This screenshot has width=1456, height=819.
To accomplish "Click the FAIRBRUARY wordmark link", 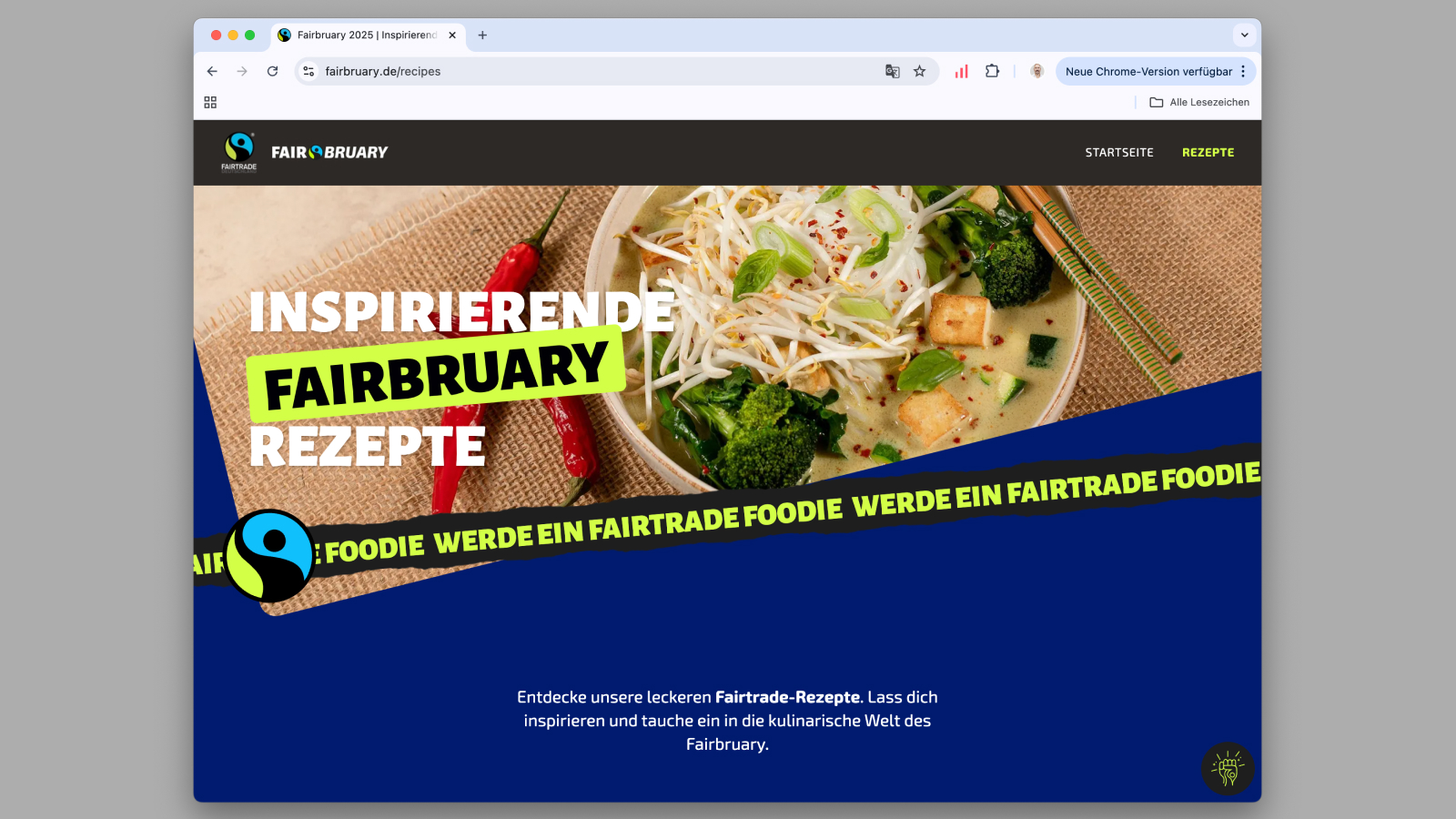I will coord(329,152).
